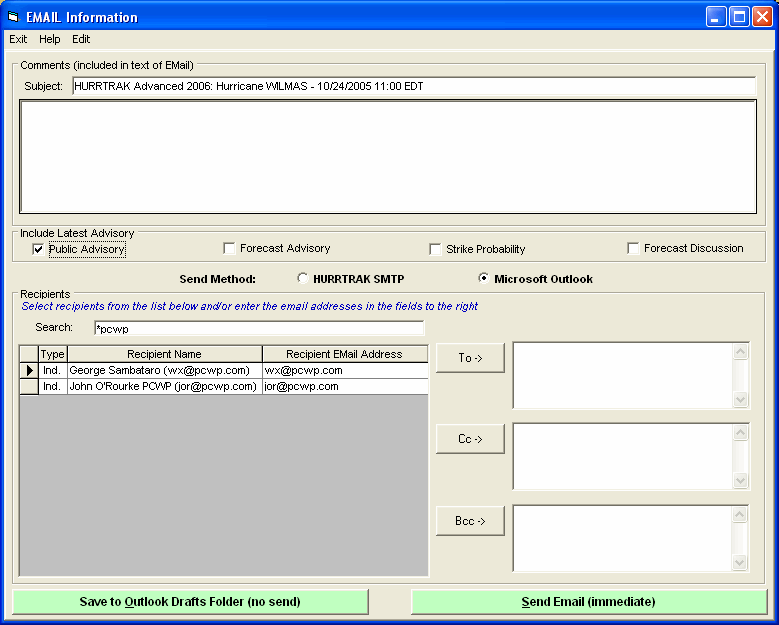Select HURRTRAK SMTP send method

(x=303, y=279)
